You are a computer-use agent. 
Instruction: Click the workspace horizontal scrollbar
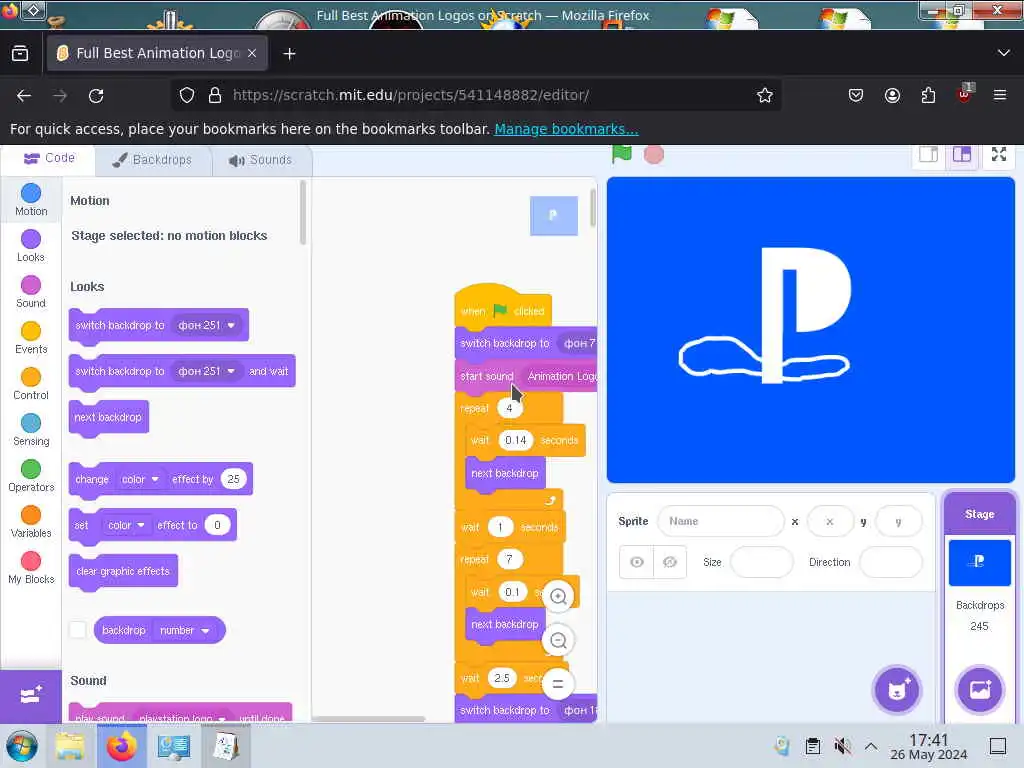tap(368, 719)
